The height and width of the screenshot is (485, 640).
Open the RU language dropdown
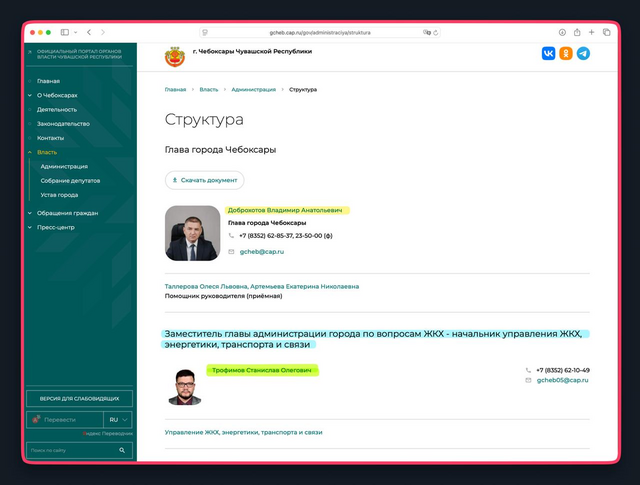pyautogui.click(x=118, y=420)
